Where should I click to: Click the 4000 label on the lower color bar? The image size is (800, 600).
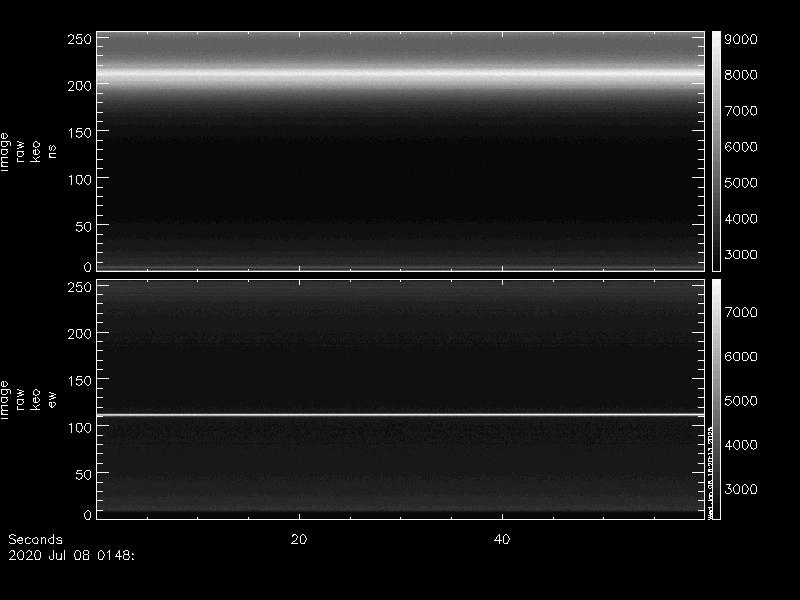[746, 444]
